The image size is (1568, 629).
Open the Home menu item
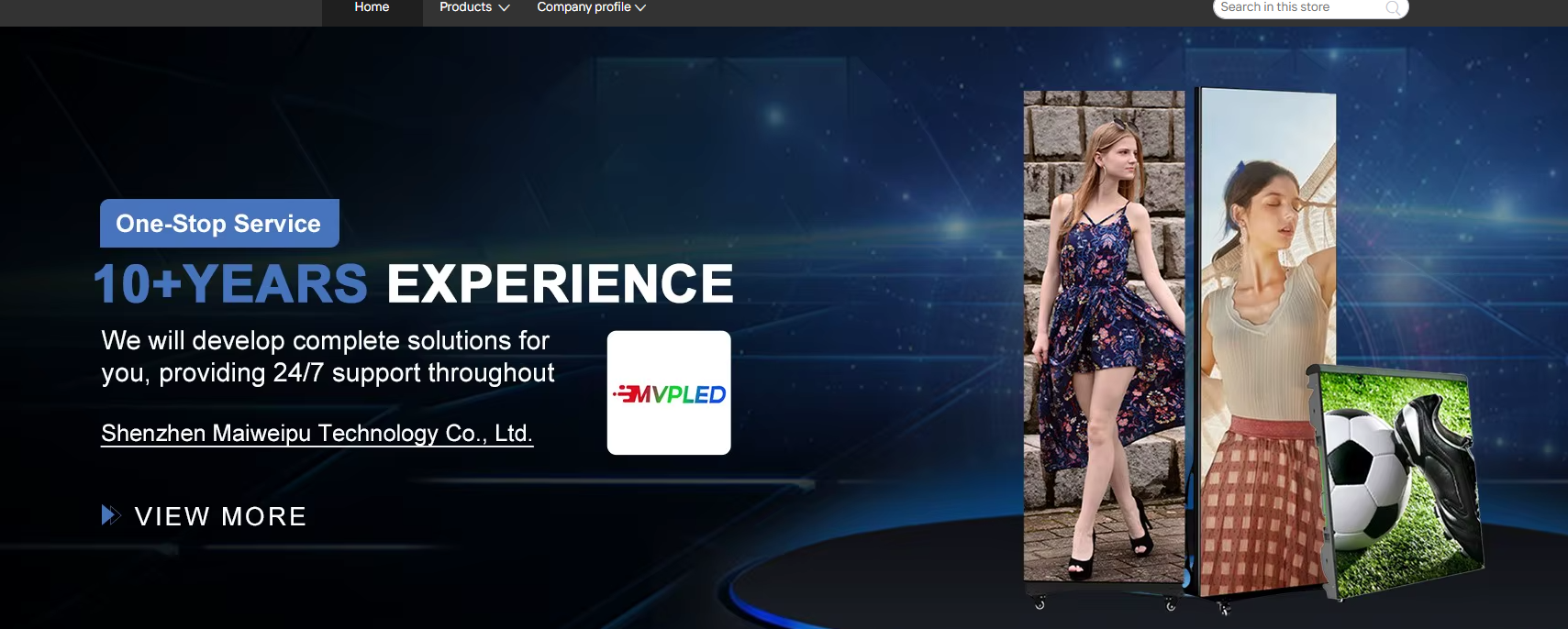click(x=372, y=7)
